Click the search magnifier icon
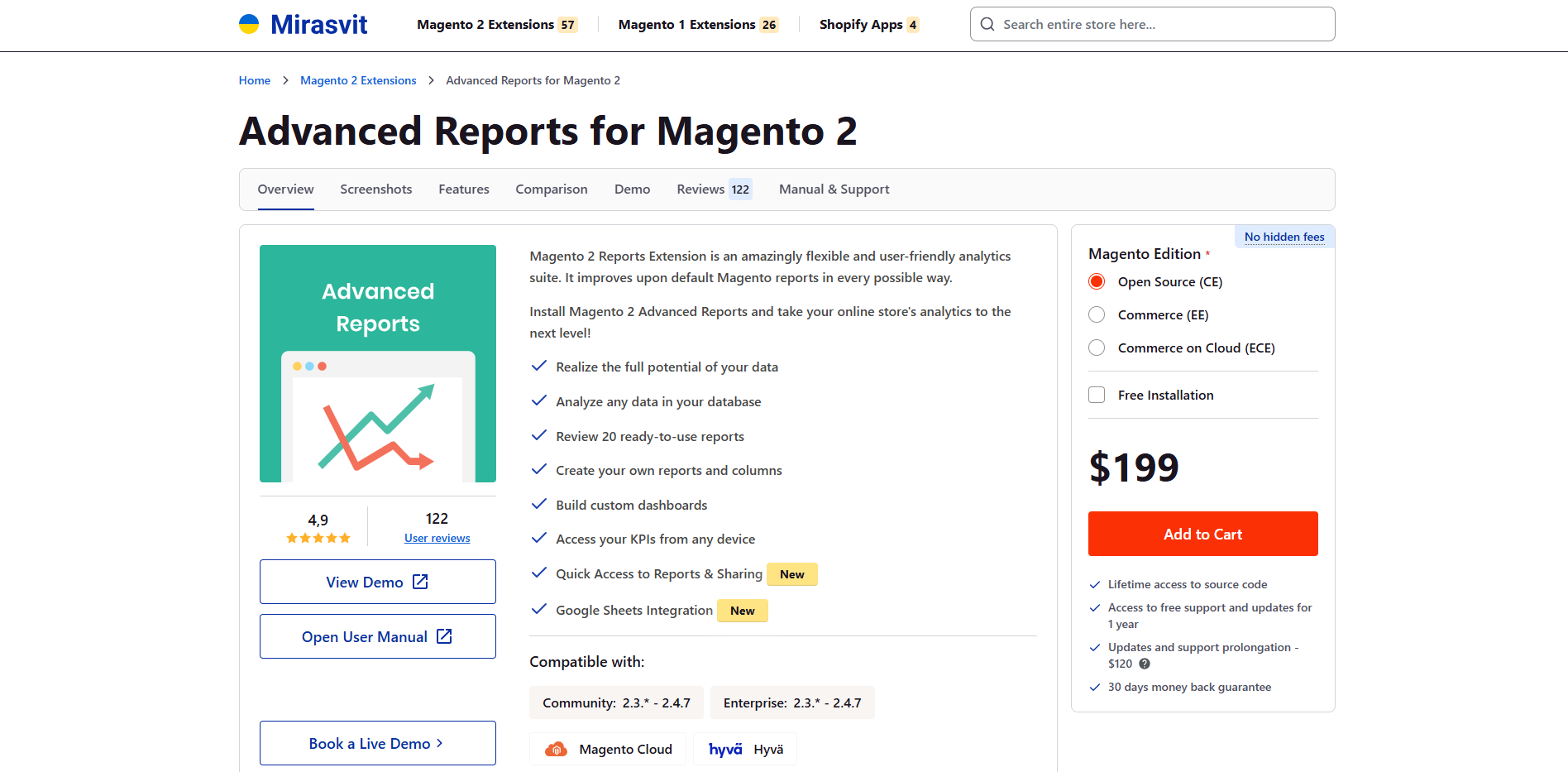1568x772 pixels. [987, 25]
